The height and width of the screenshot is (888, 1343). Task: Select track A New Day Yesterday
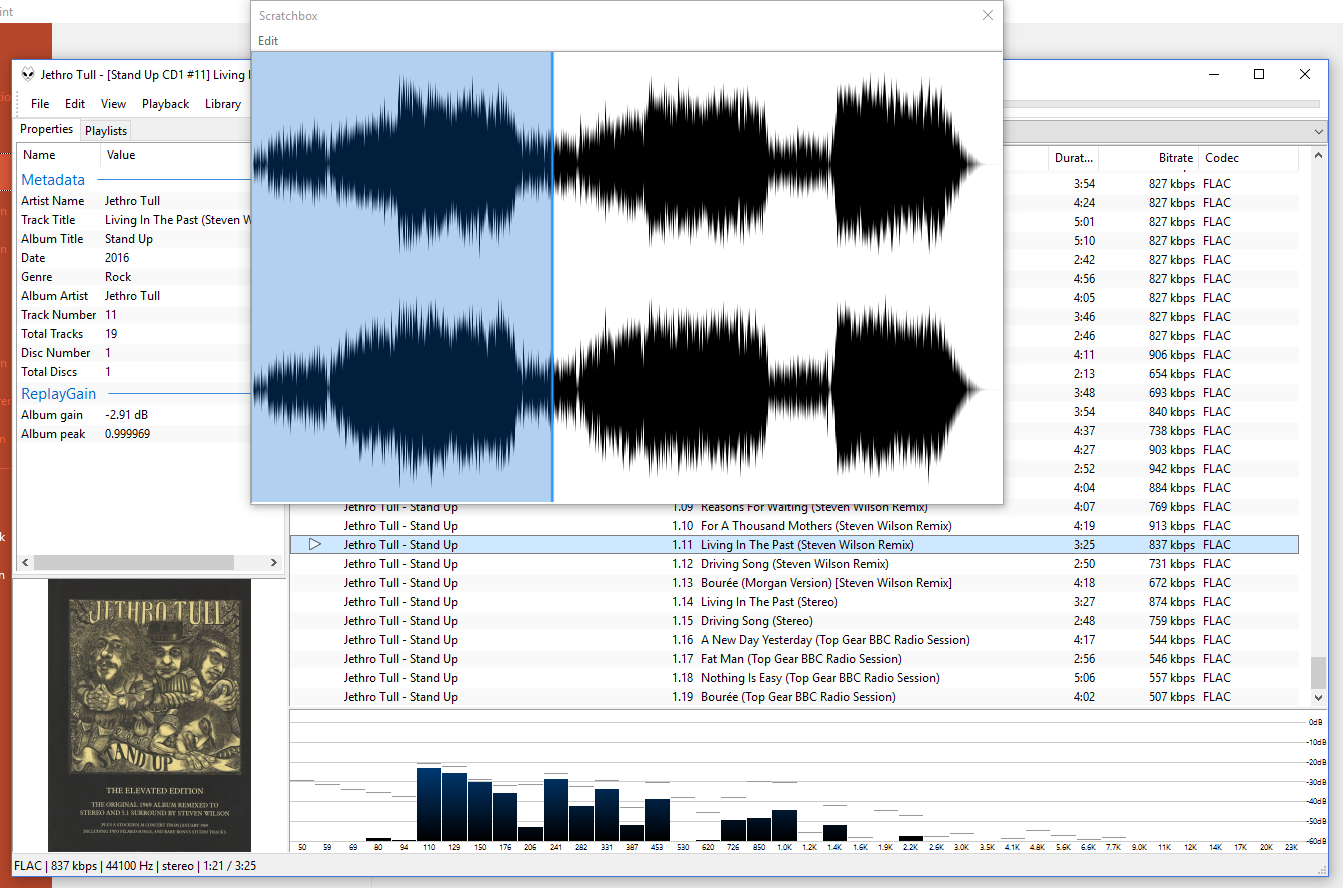794,640
